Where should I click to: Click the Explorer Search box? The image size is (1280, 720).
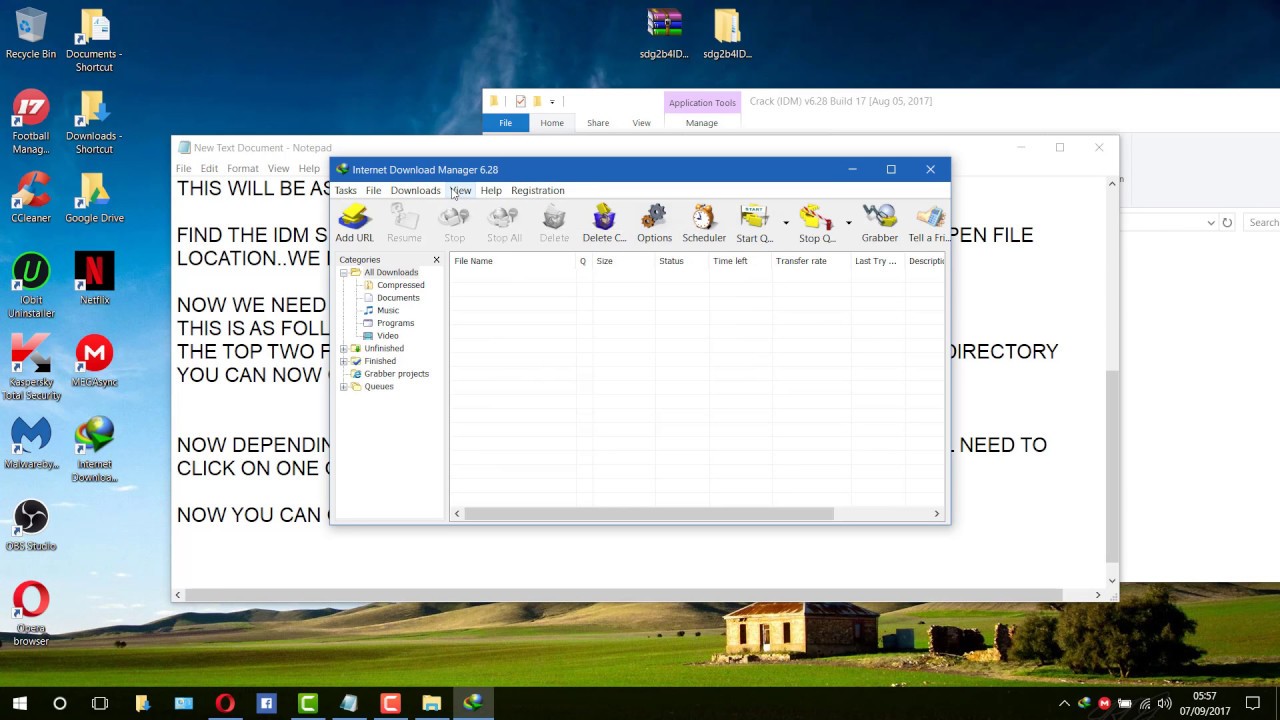1262,222
